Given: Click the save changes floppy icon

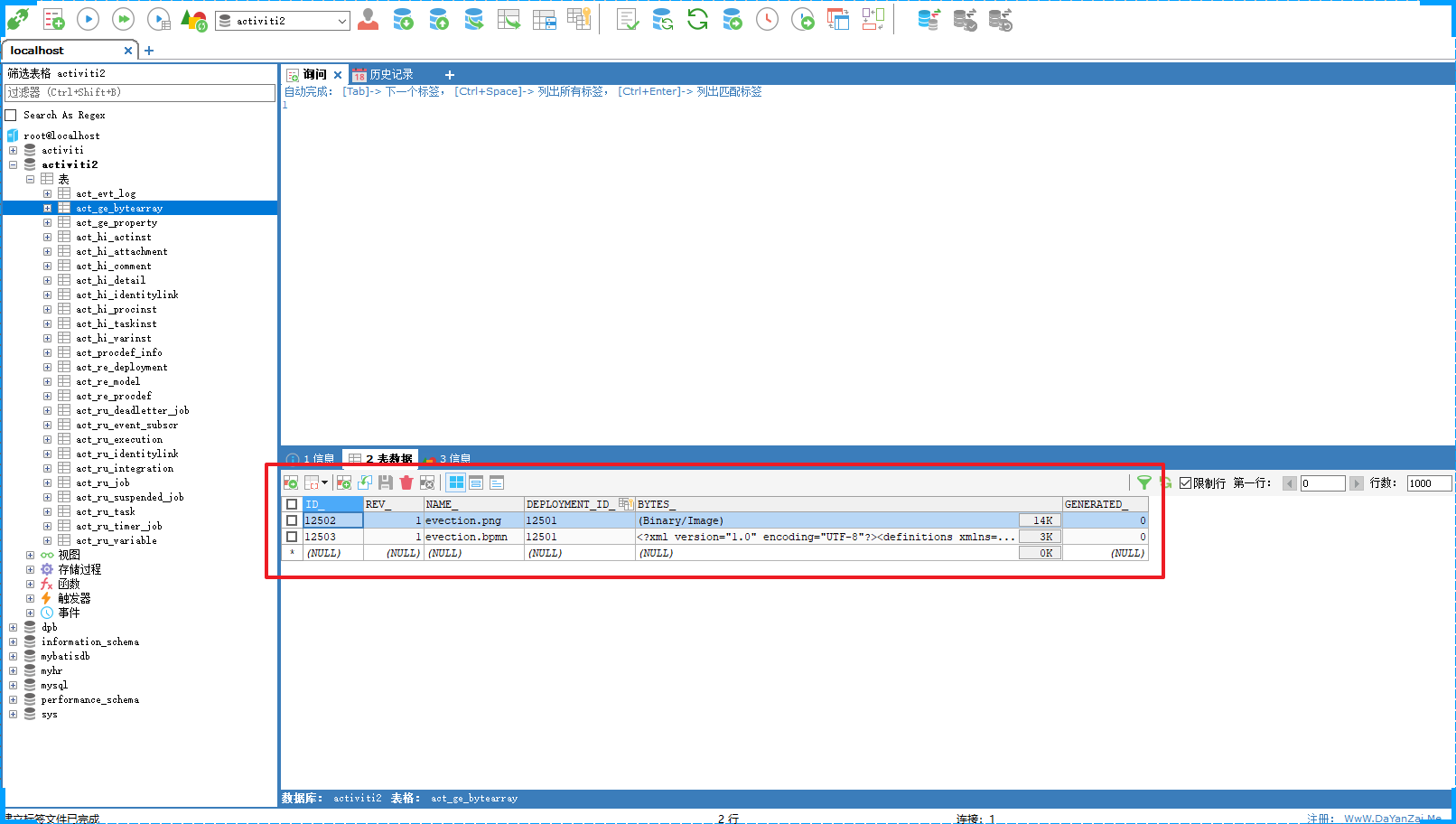Looking at the screenshot, I should pyautogui.click(x=386, y=482).
